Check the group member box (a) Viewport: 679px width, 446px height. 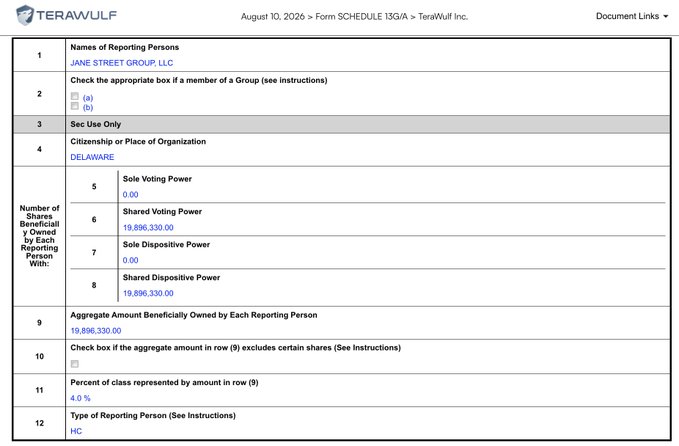click(x=75, y=97)
